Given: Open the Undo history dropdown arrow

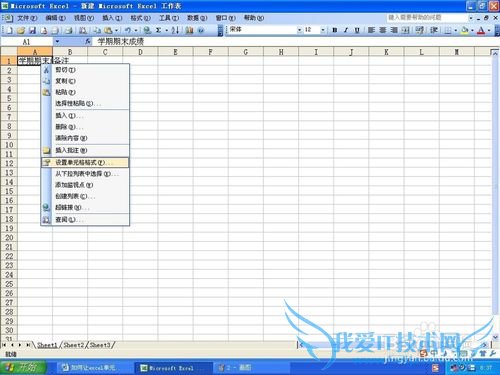Looking at the screenshot, I should [136, 30].
